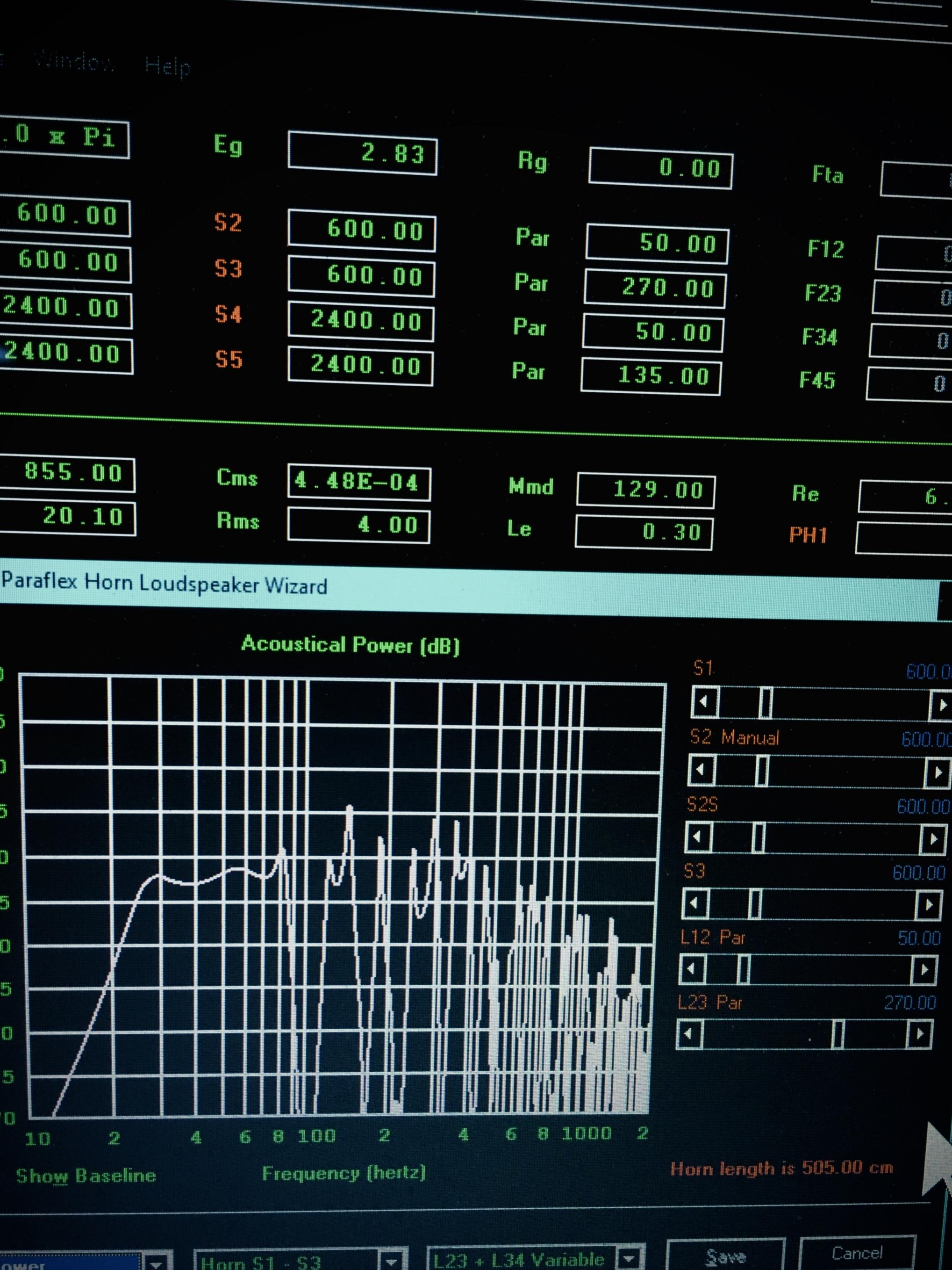
Task: Click the S3 slider right arrow
Action: pos(930,905)
